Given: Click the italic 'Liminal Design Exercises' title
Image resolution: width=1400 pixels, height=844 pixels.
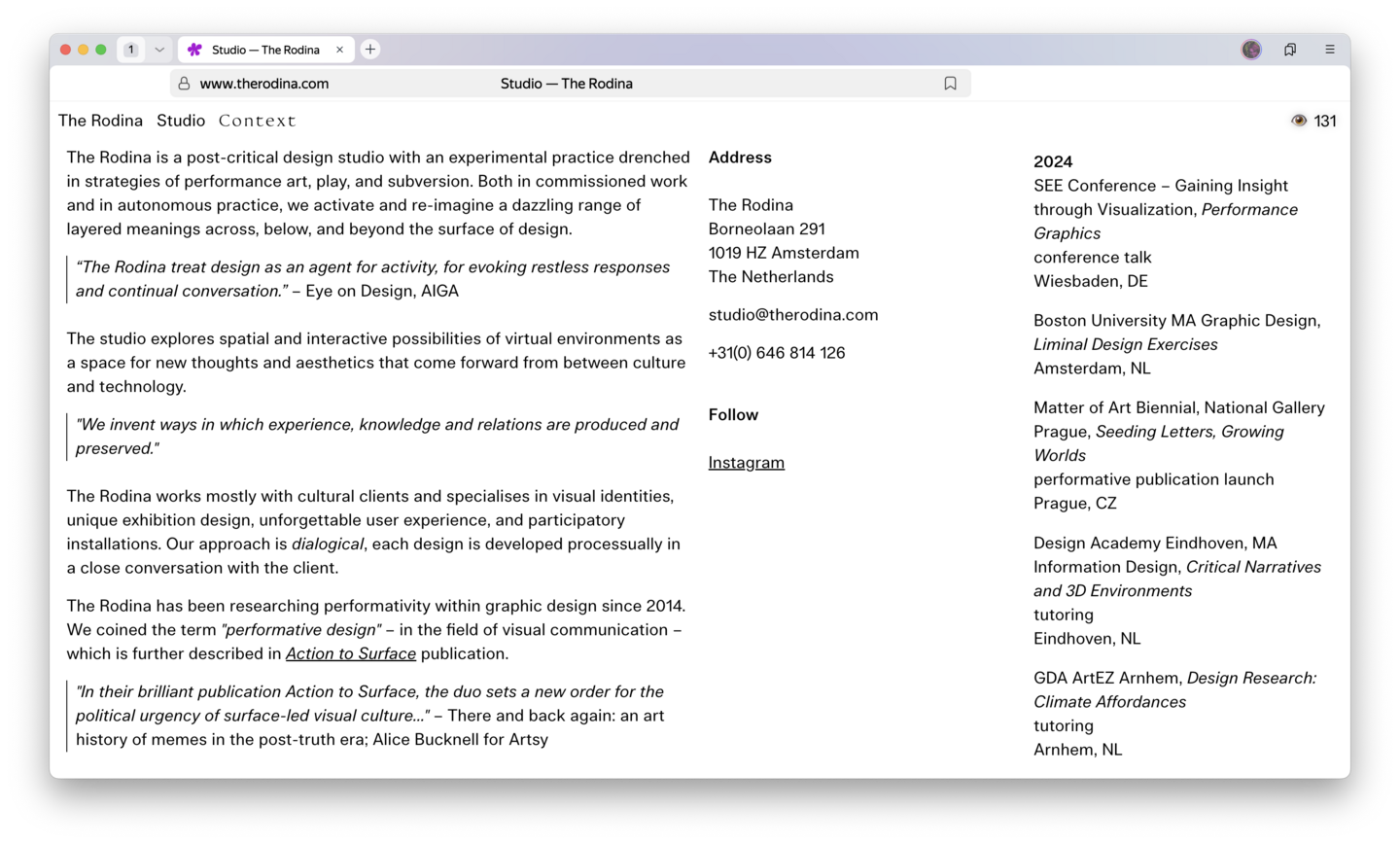Looking at the screenshot, I should (1126, 344).
